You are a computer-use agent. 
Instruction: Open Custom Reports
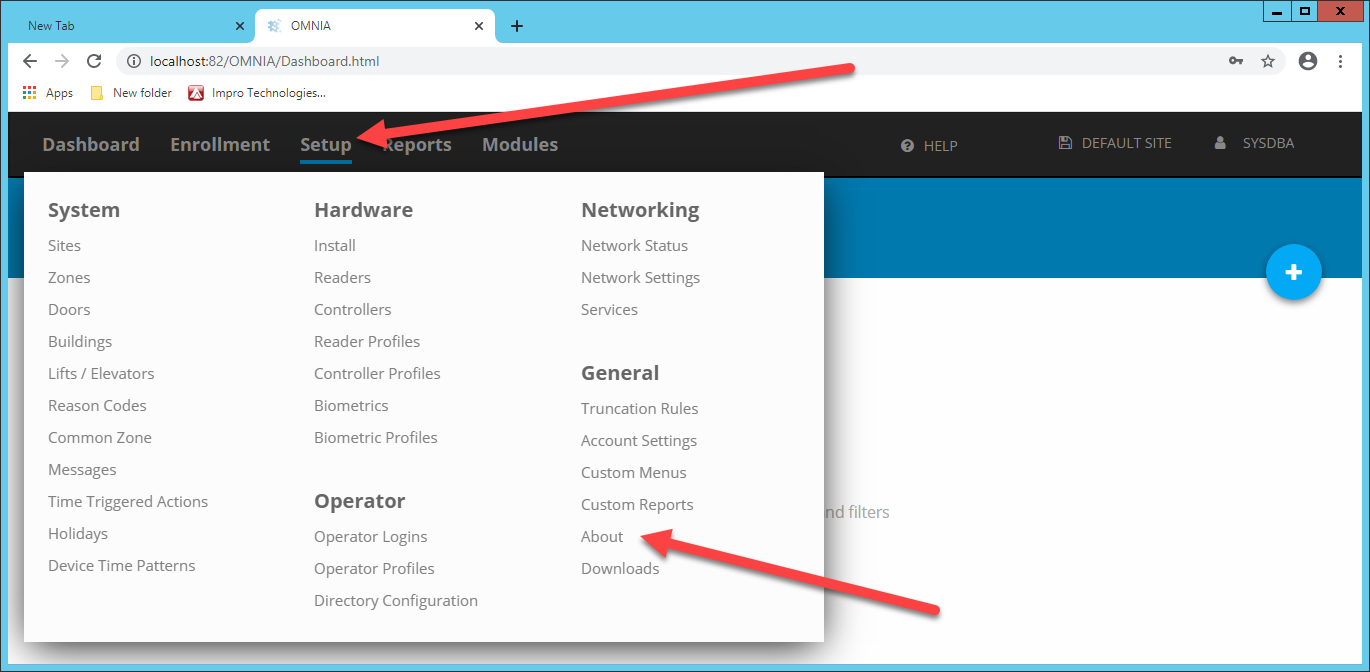coord(637,505)
